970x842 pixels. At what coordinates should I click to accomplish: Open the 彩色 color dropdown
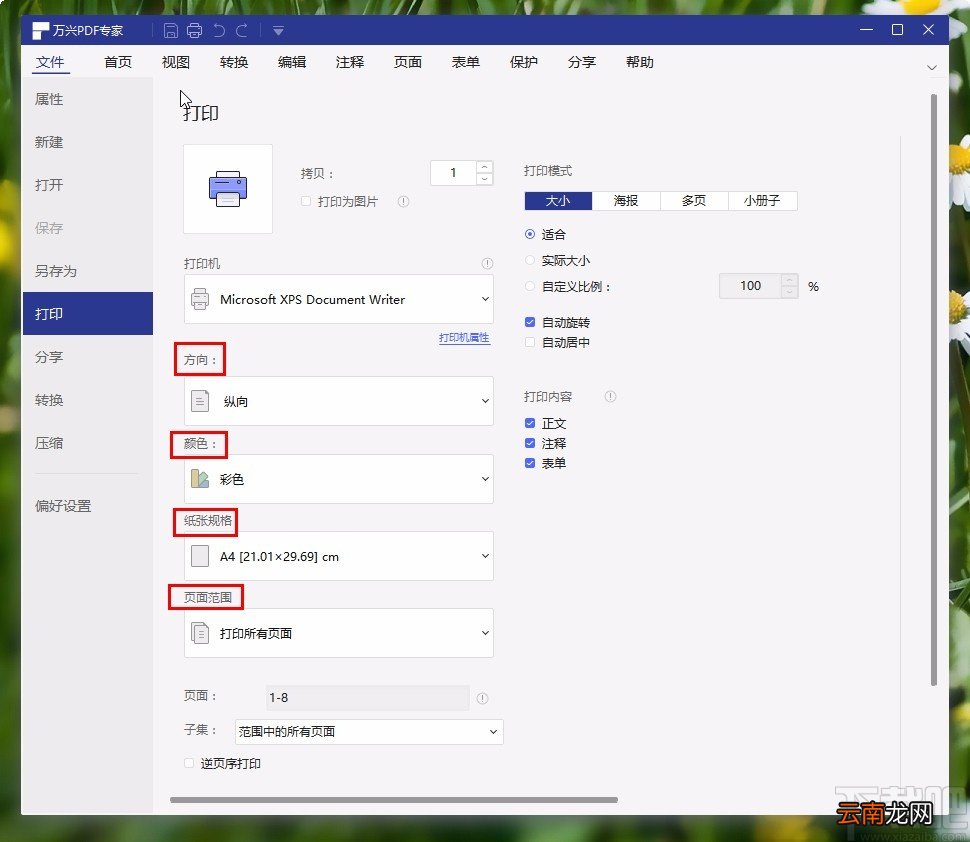338,479
